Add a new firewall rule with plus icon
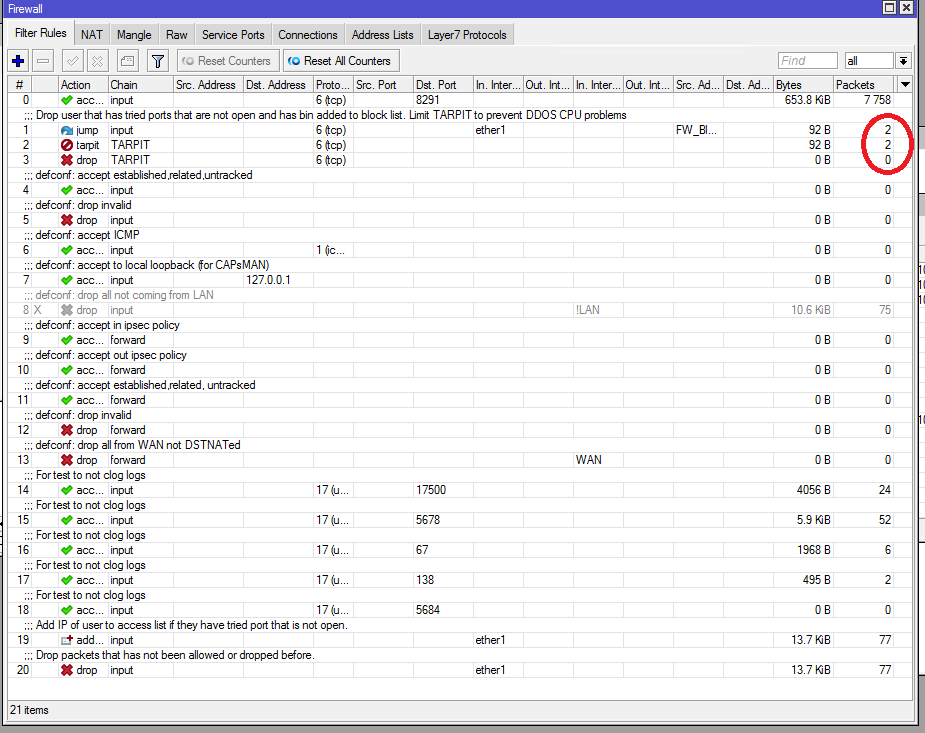The width and height of the screenshot is (925, 733). pyautogui.click(x=18, y=61)
